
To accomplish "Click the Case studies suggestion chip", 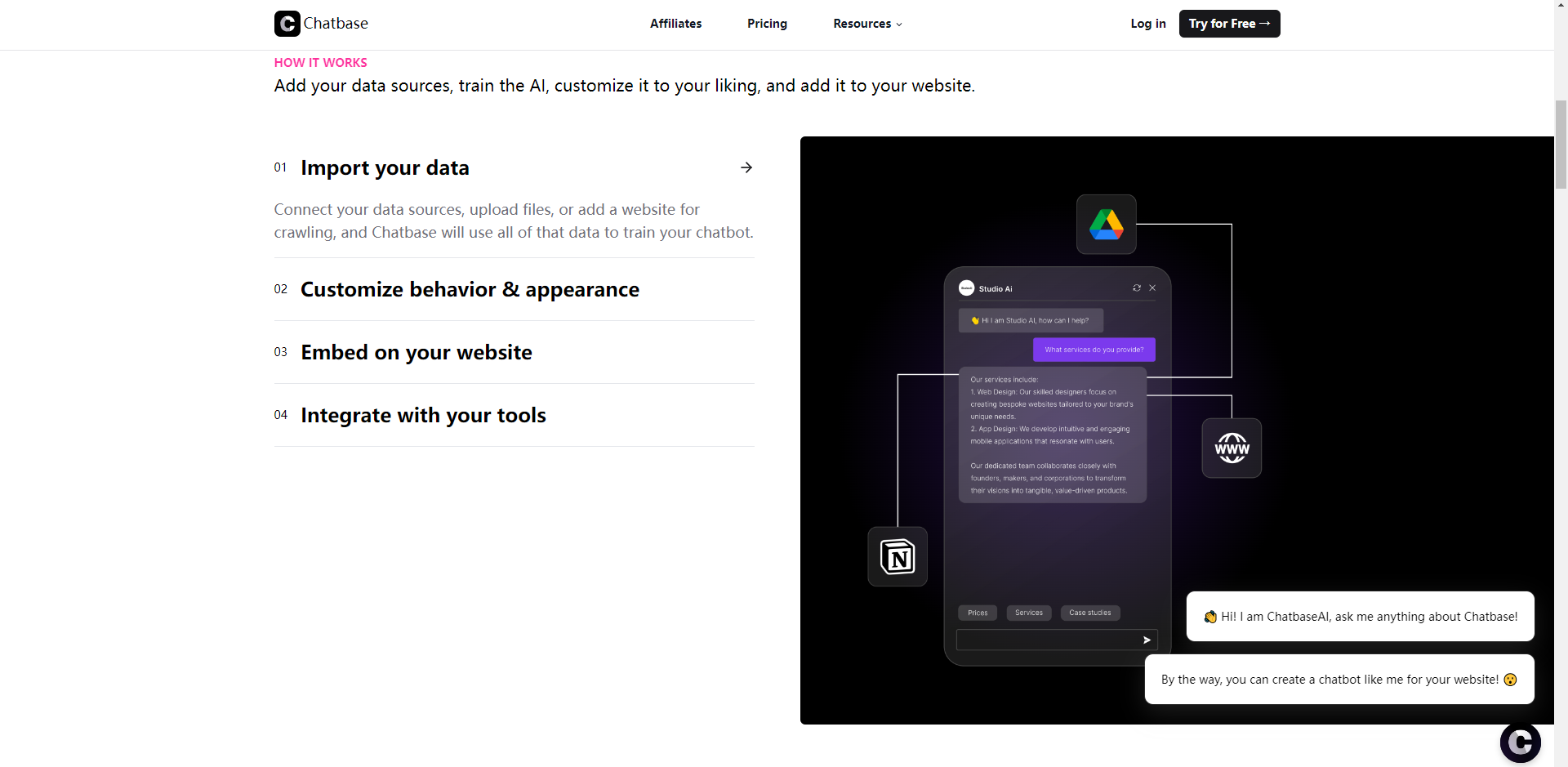I will coord(1090,613).
